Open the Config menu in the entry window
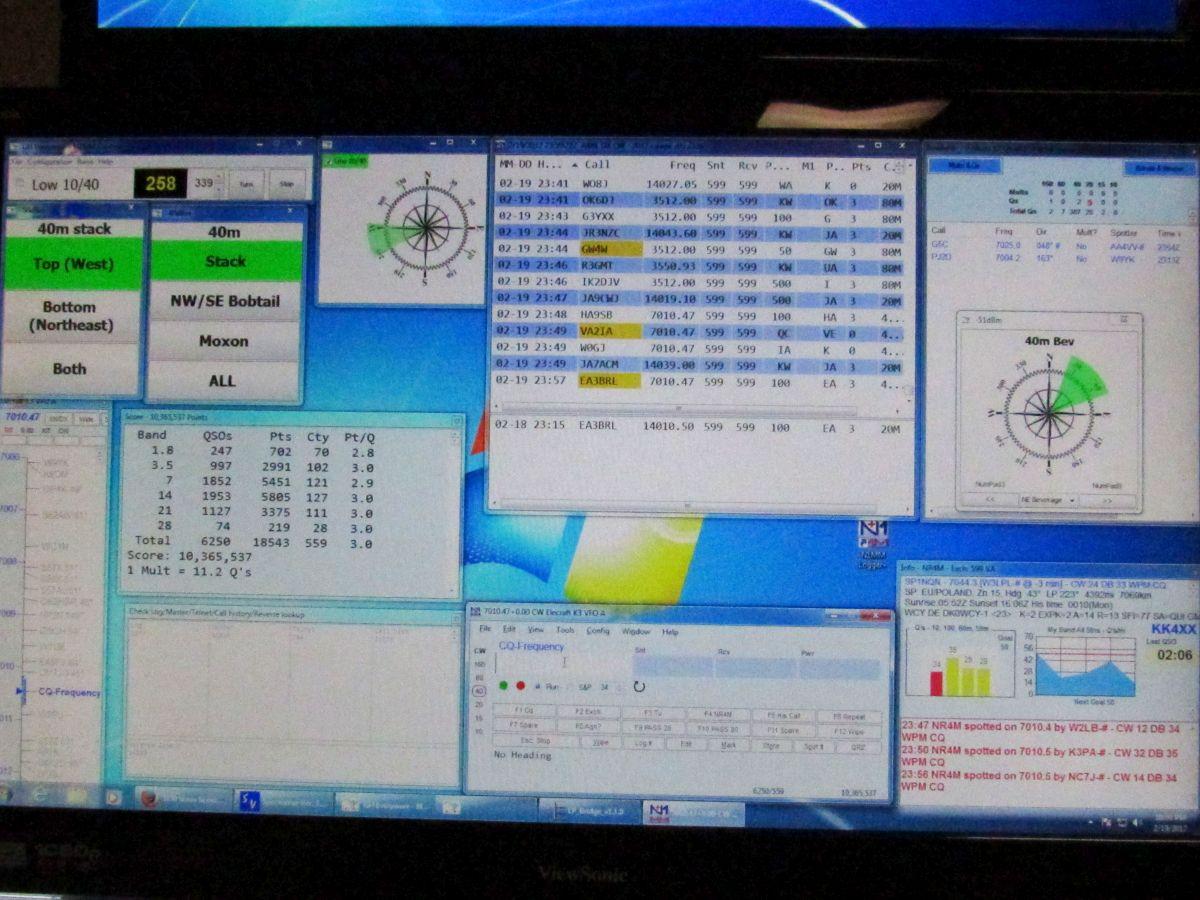The image size is (1200, 900). tap(598, 631)
